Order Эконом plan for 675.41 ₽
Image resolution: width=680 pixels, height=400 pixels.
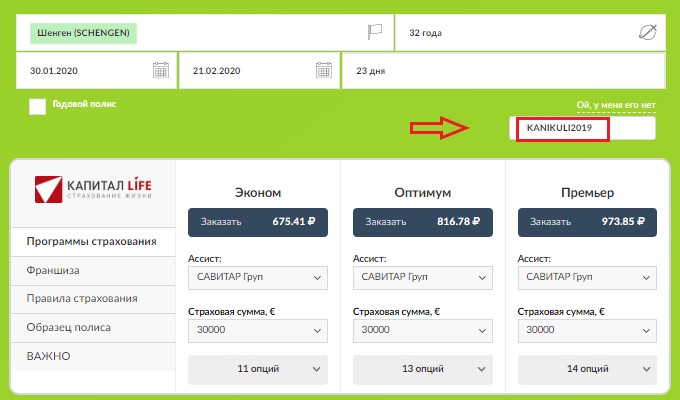click(x=258, y=222)
